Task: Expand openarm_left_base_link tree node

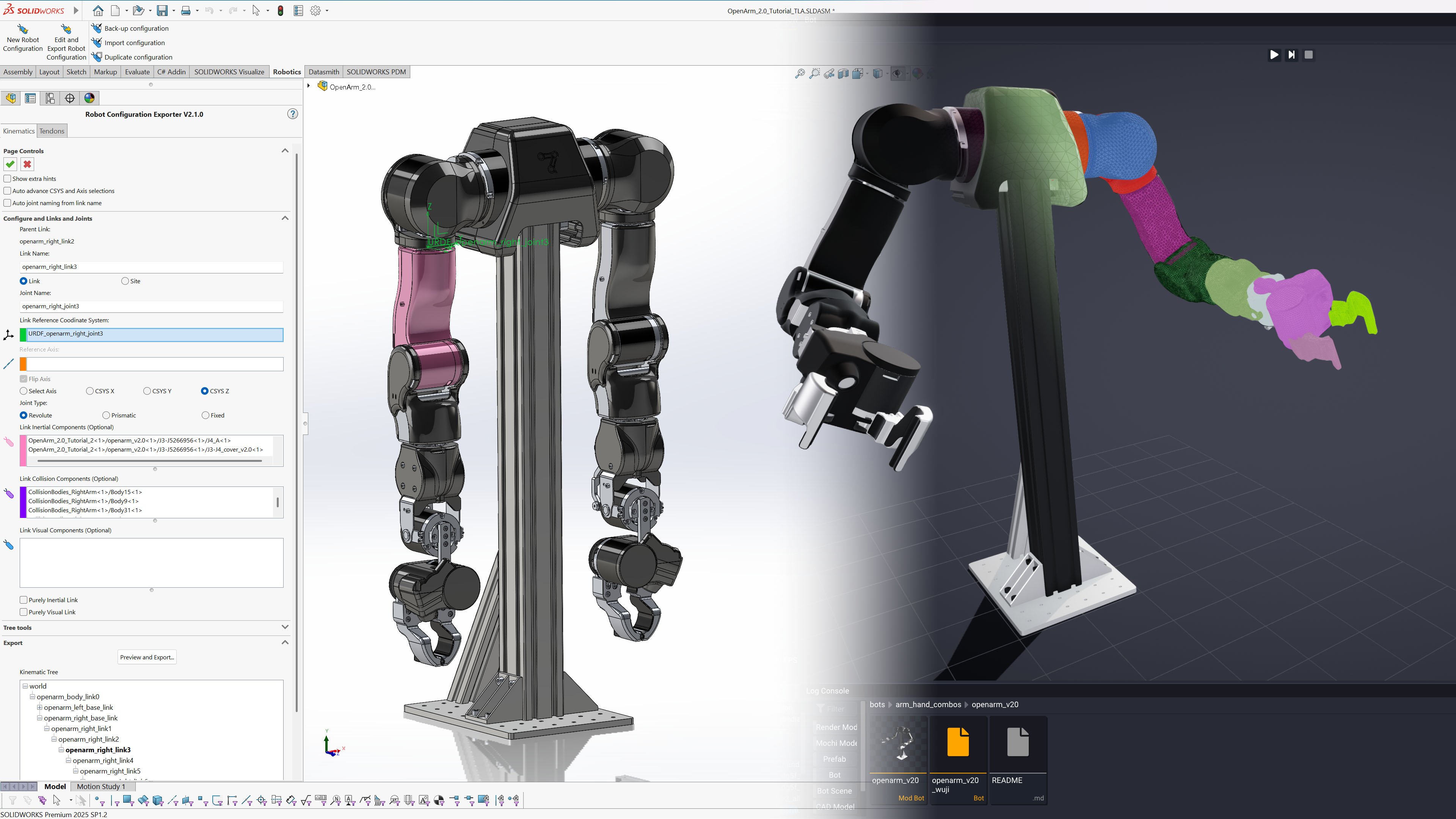Action: pos(39,708)
